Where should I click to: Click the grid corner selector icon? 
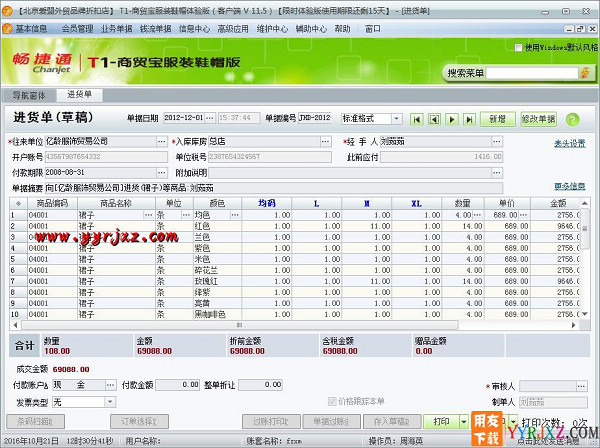[18, 203]
